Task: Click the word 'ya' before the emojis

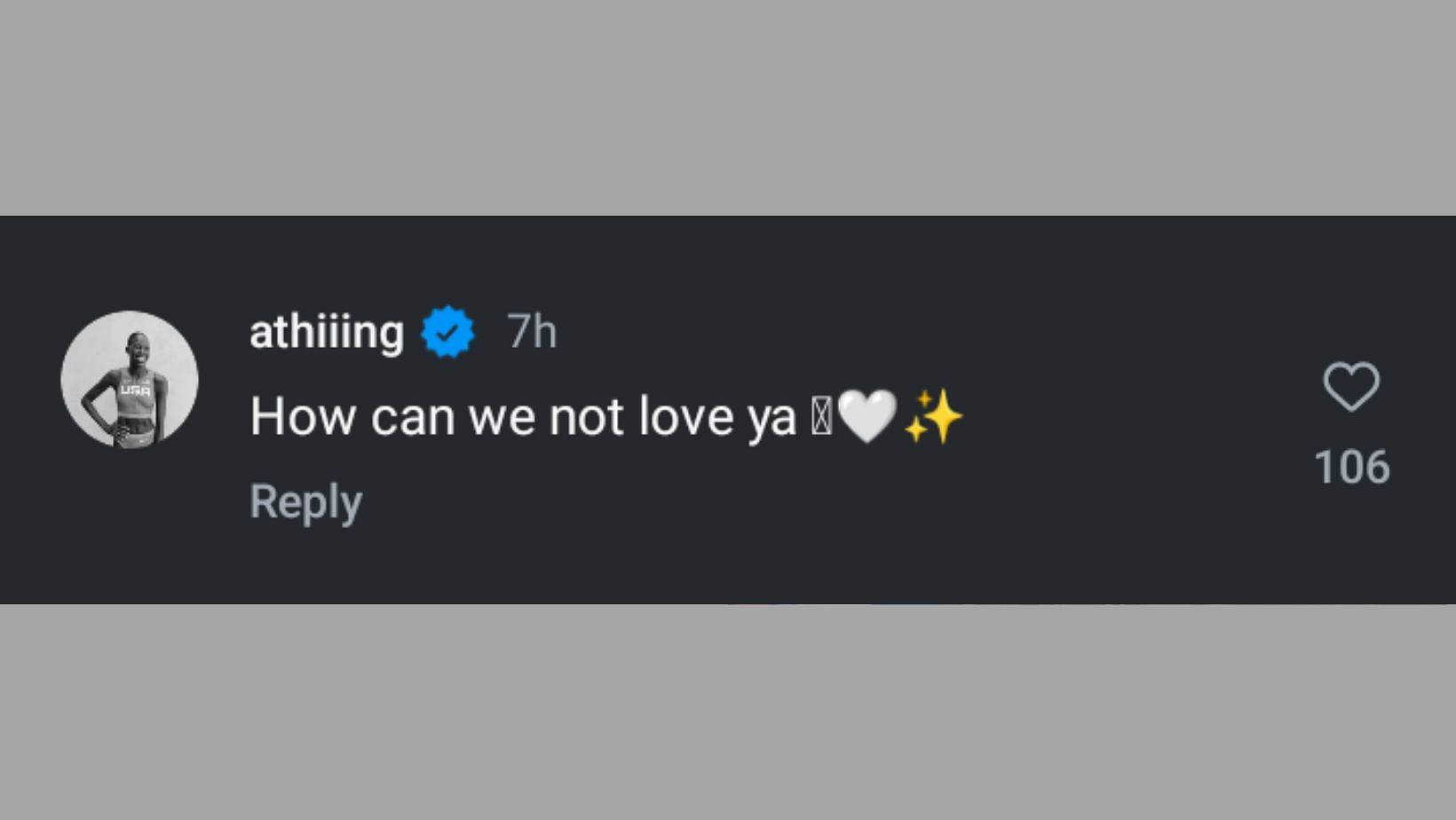Action: click(772, 418)
